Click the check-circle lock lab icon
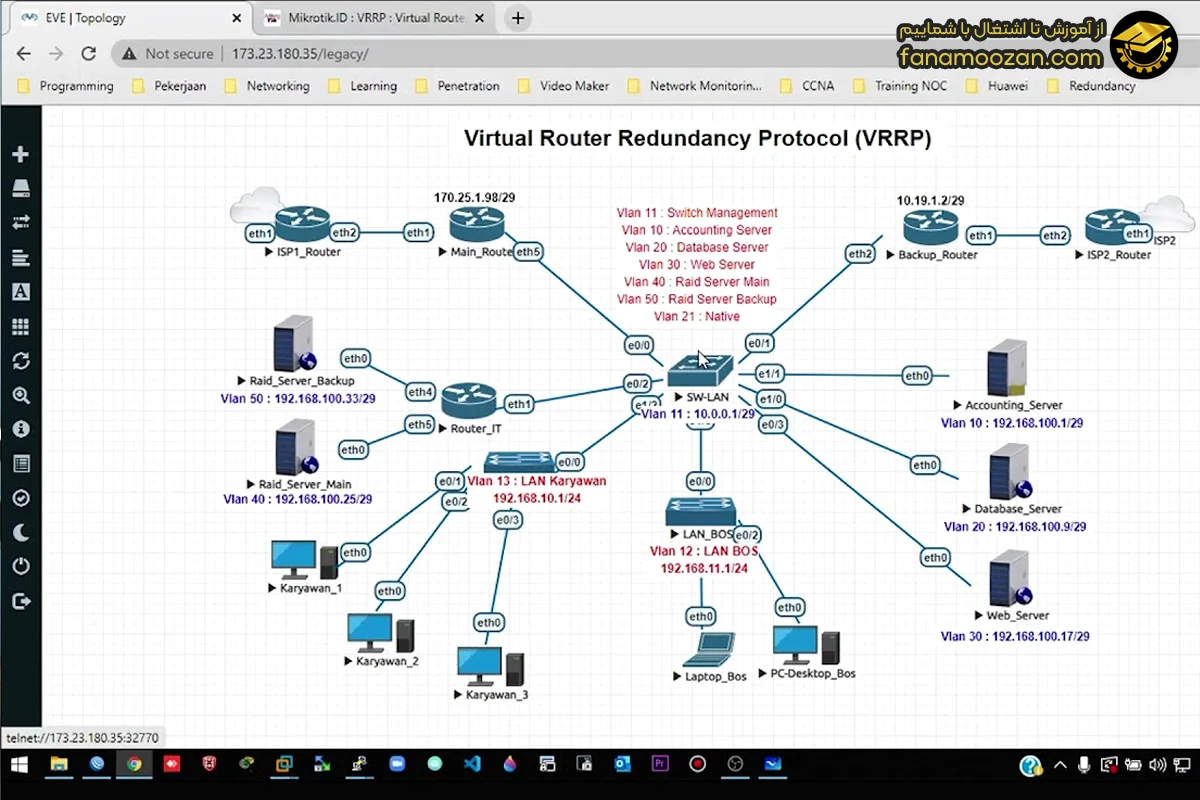 20,498
